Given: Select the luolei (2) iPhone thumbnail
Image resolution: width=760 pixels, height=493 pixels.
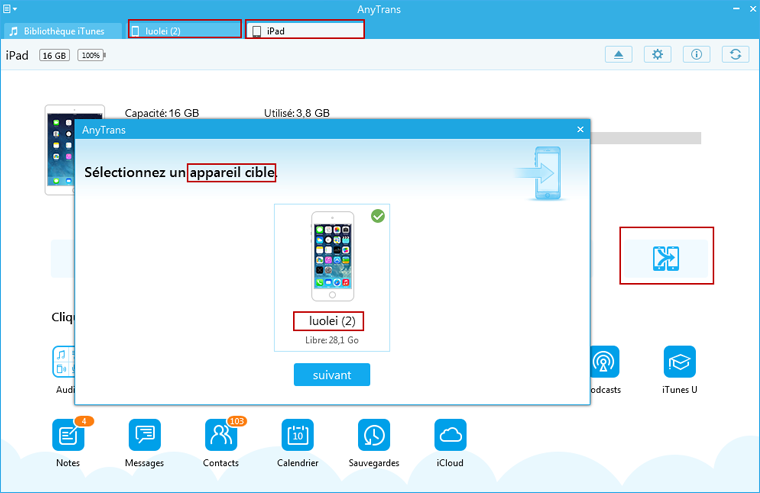Looking at the screenshot, I should (332, 256).
